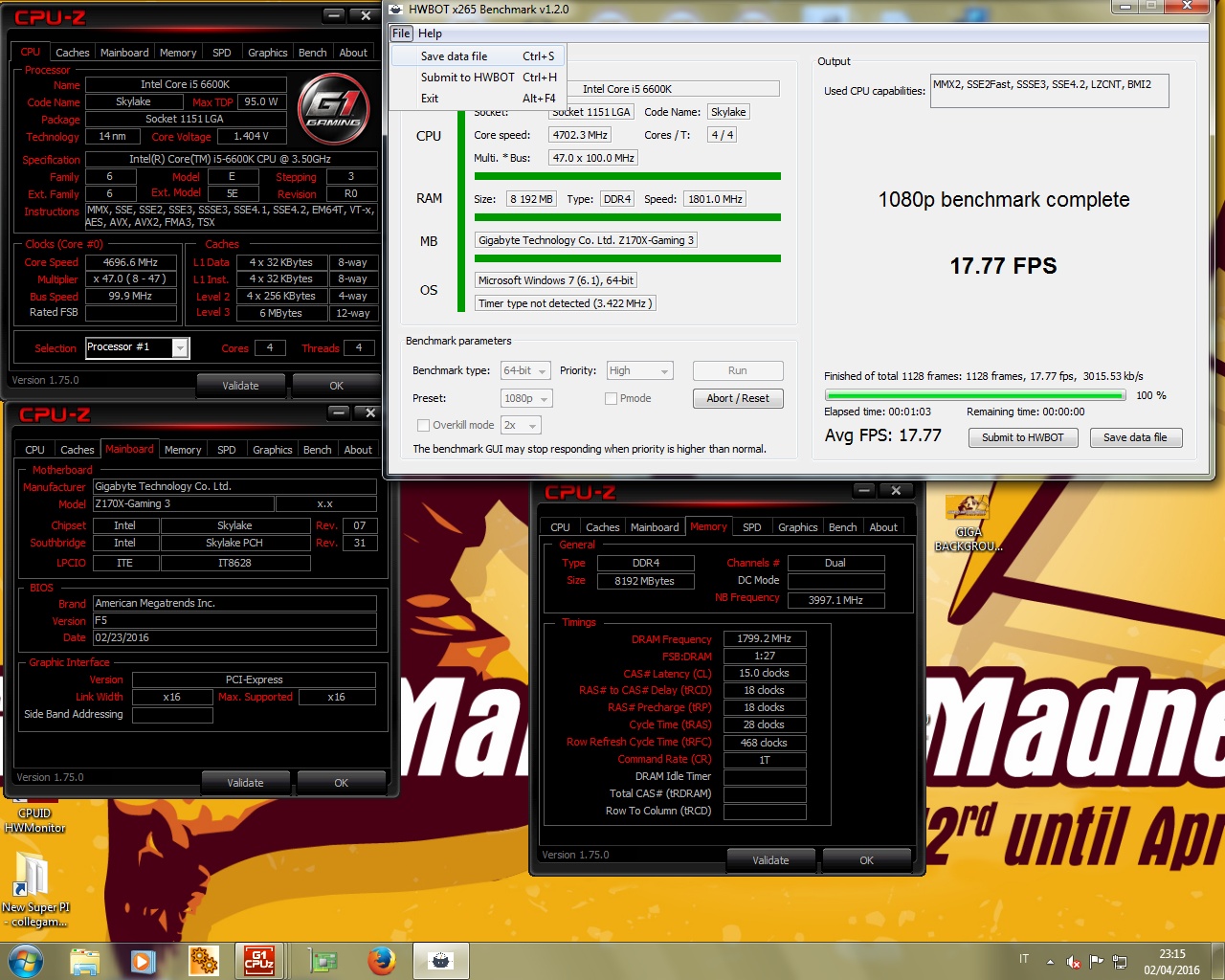Open the New Super PI desktop shortcut

(x=34, y=890)
